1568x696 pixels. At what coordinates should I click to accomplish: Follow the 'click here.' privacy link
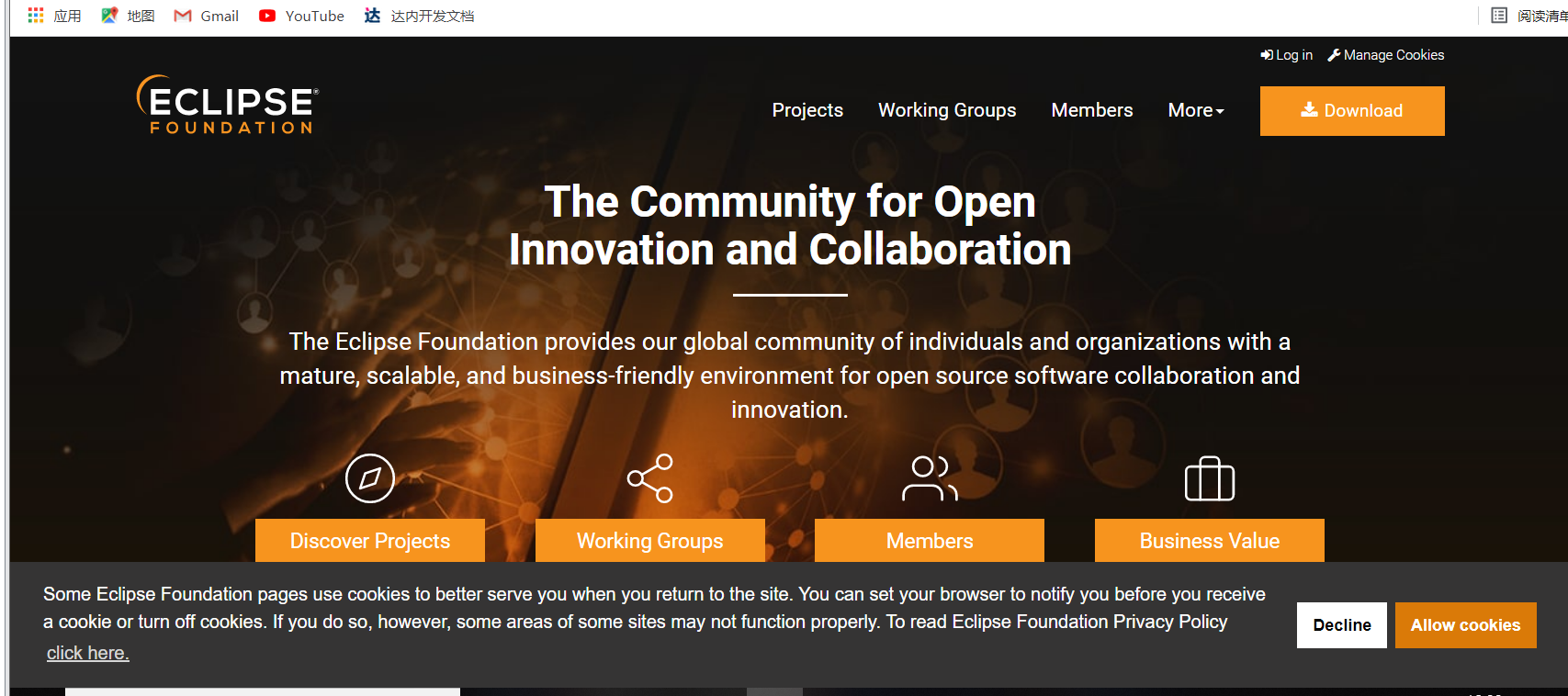(88, 653)
